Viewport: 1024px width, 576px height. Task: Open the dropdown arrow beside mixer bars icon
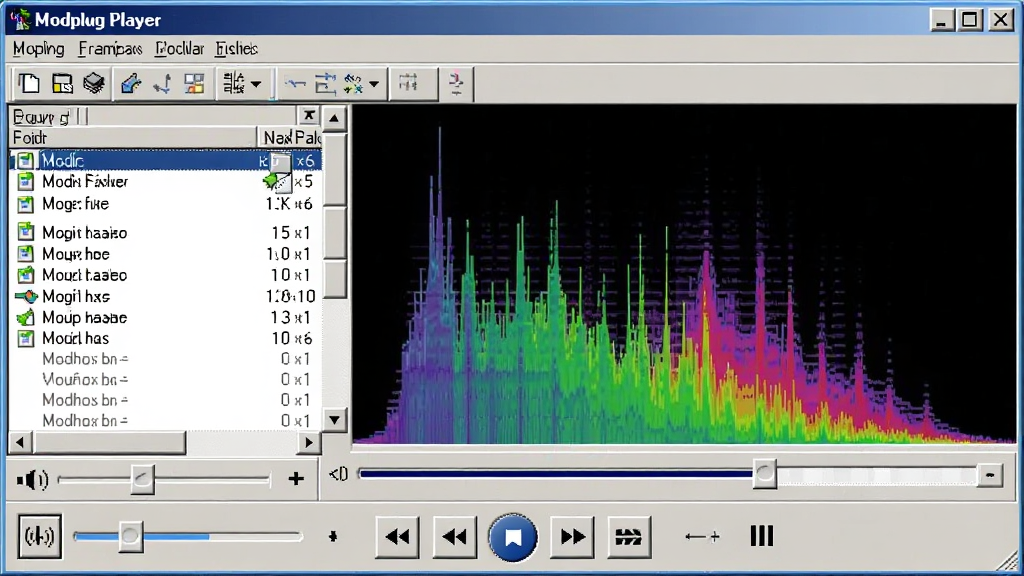click(x=256, y=84)
